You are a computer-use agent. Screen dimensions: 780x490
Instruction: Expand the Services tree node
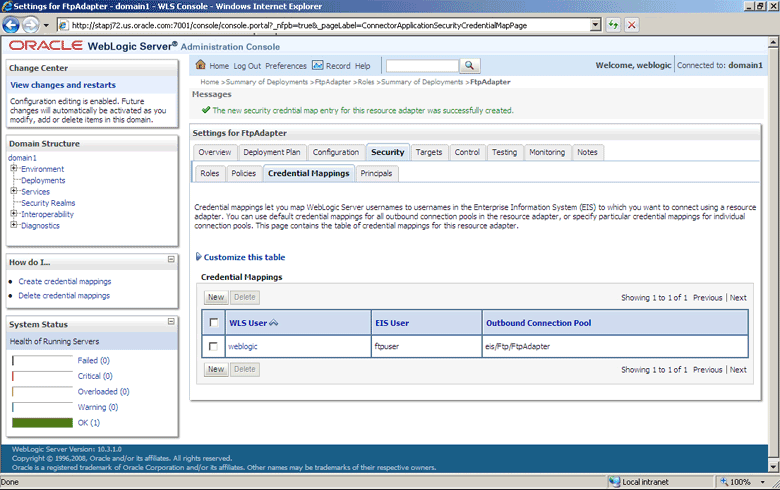14,191
